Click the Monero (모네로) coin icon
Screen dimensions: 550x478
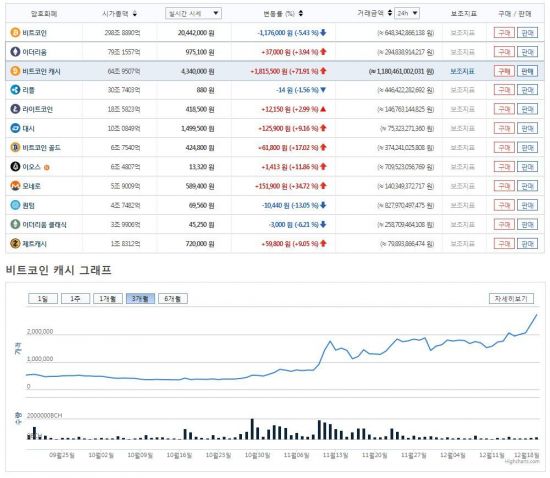[15, 186]
